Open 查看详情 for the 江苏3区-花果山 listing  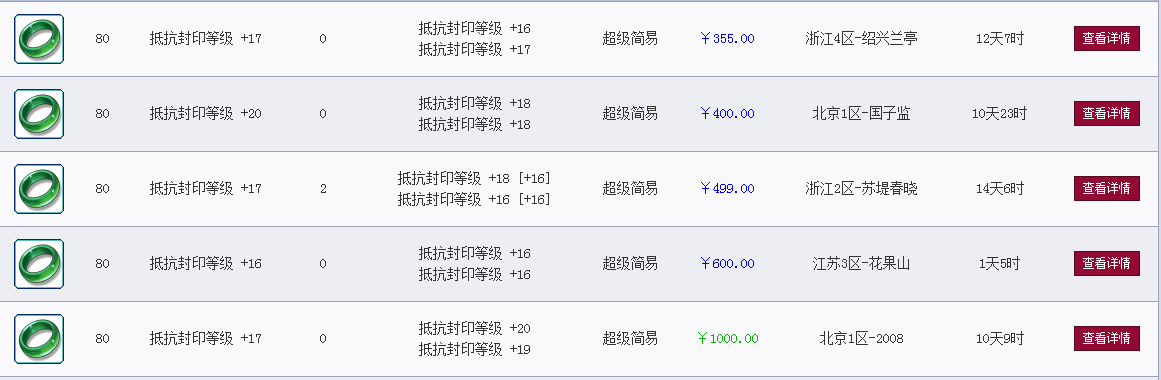tap(1106, 264)
